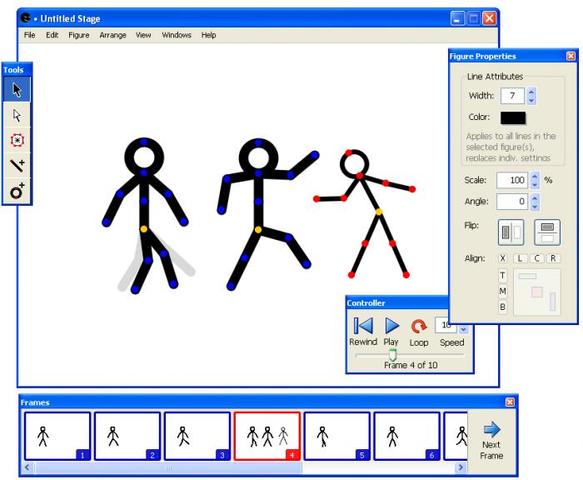The width and height of the screenshot is (583, 480).
Task: Open the Figure menu
Action: pos(79,35)
